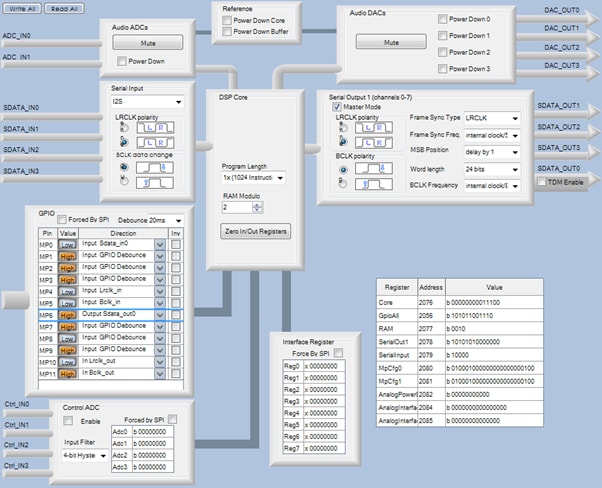Viewport: 602px width, 488px height.
Task: Check Power Down 1 for DACs
Action: [443, 36]
